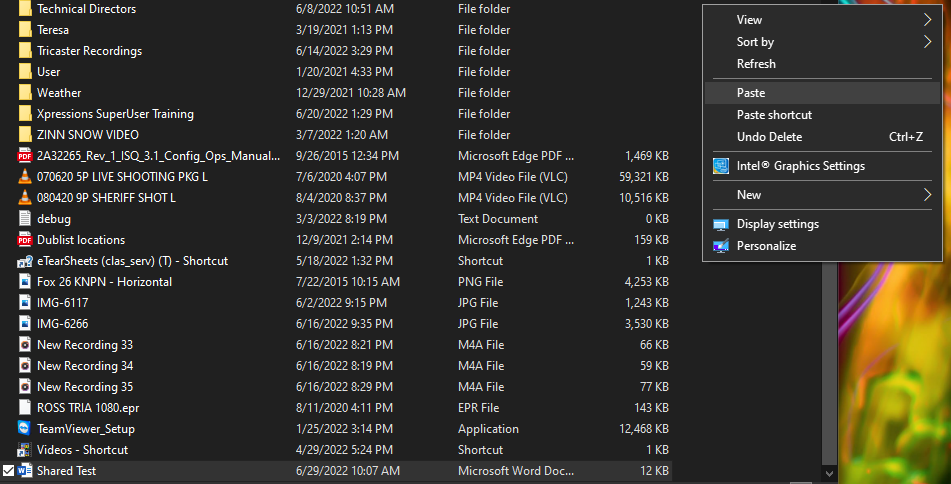Choose Paste from the context menu
951x484 pixels.
(x=822, y=93)
